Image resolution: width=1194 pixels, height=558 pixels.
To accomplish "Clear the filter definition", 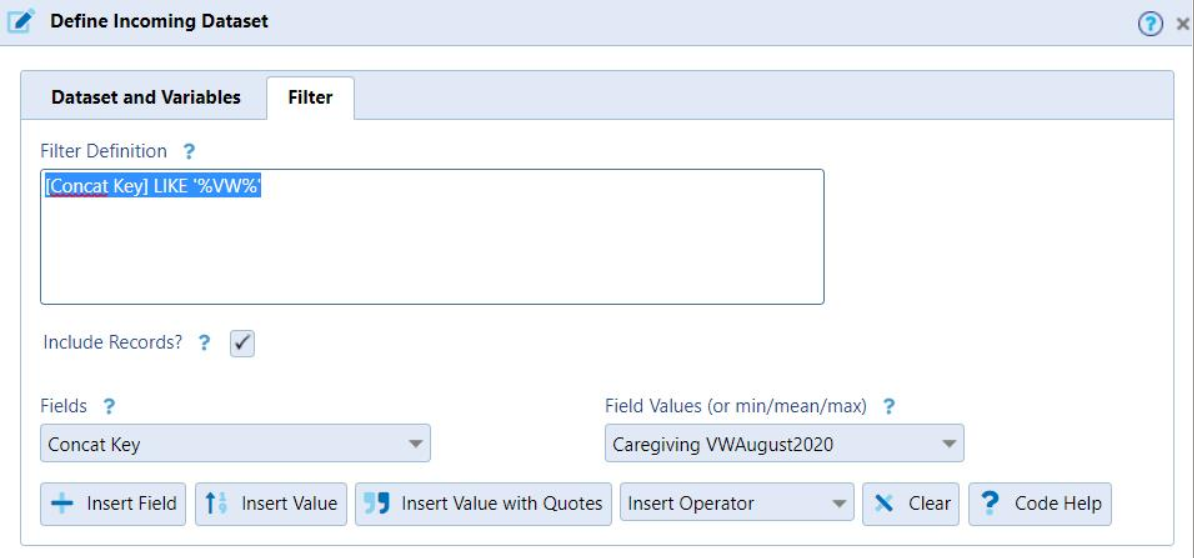I will coord(911,504).
